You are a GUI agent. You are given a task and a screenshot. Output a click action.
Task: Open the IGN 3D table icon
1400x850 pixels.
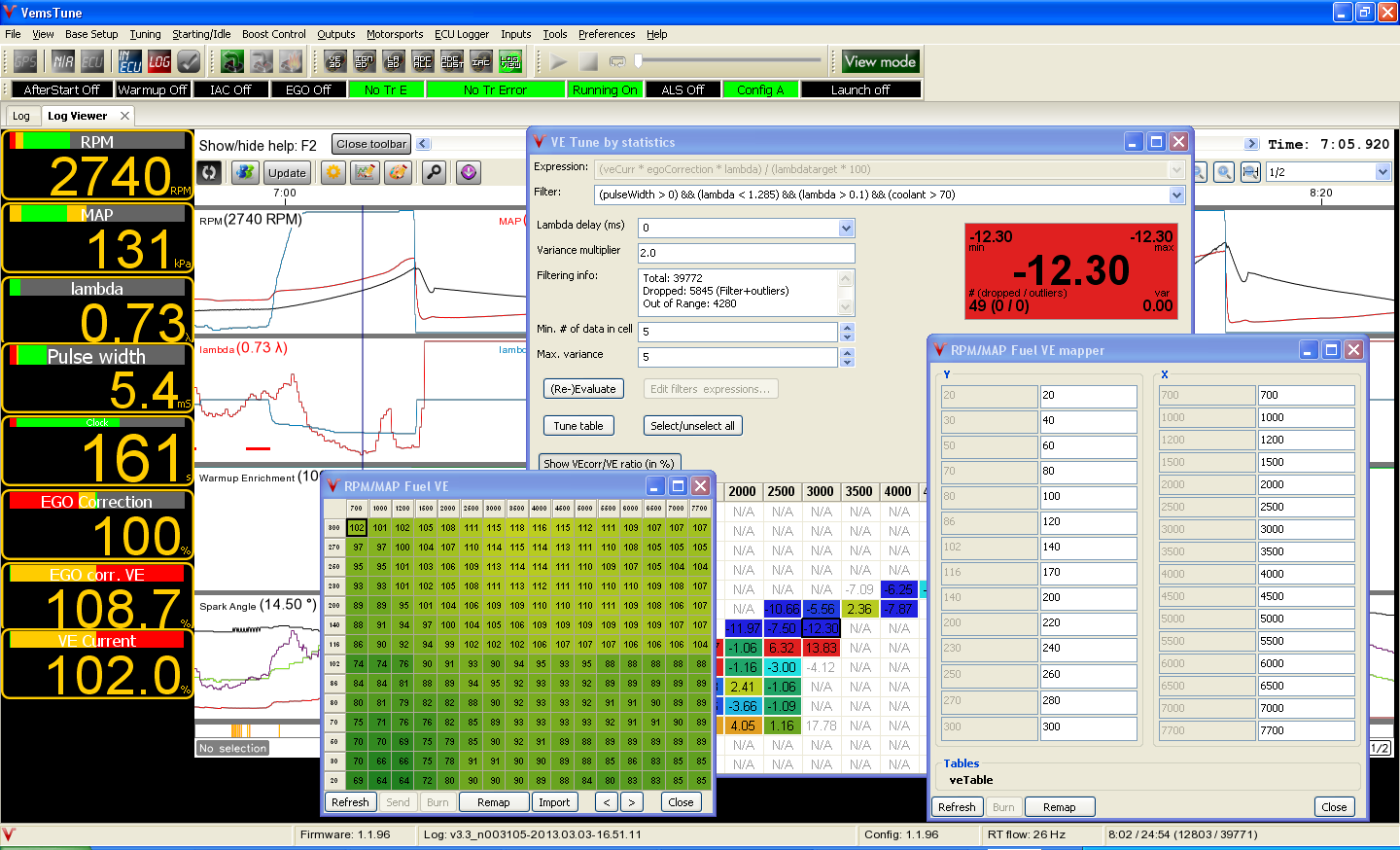365,62
